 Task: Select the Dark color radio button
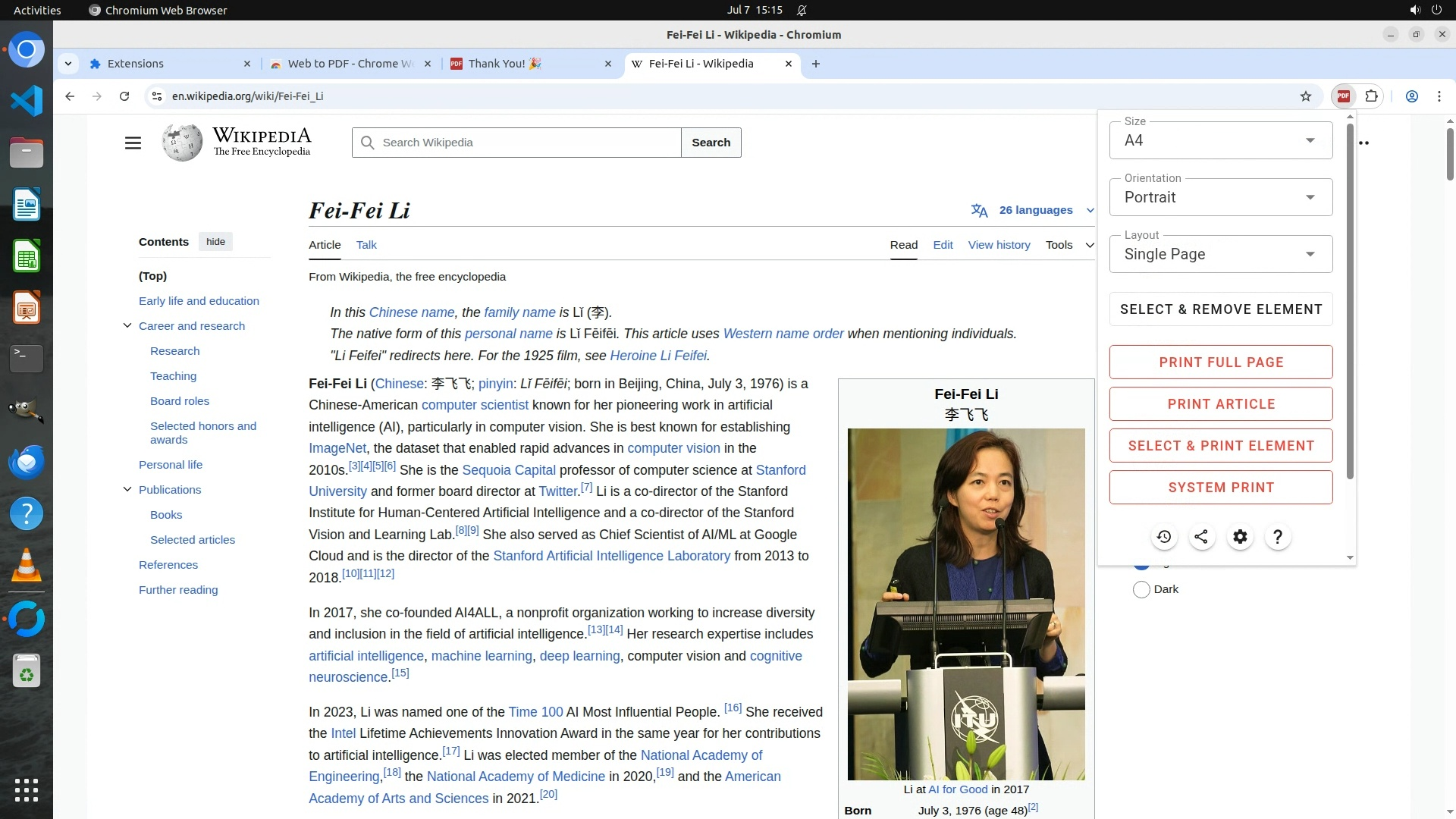(1141, 589)
